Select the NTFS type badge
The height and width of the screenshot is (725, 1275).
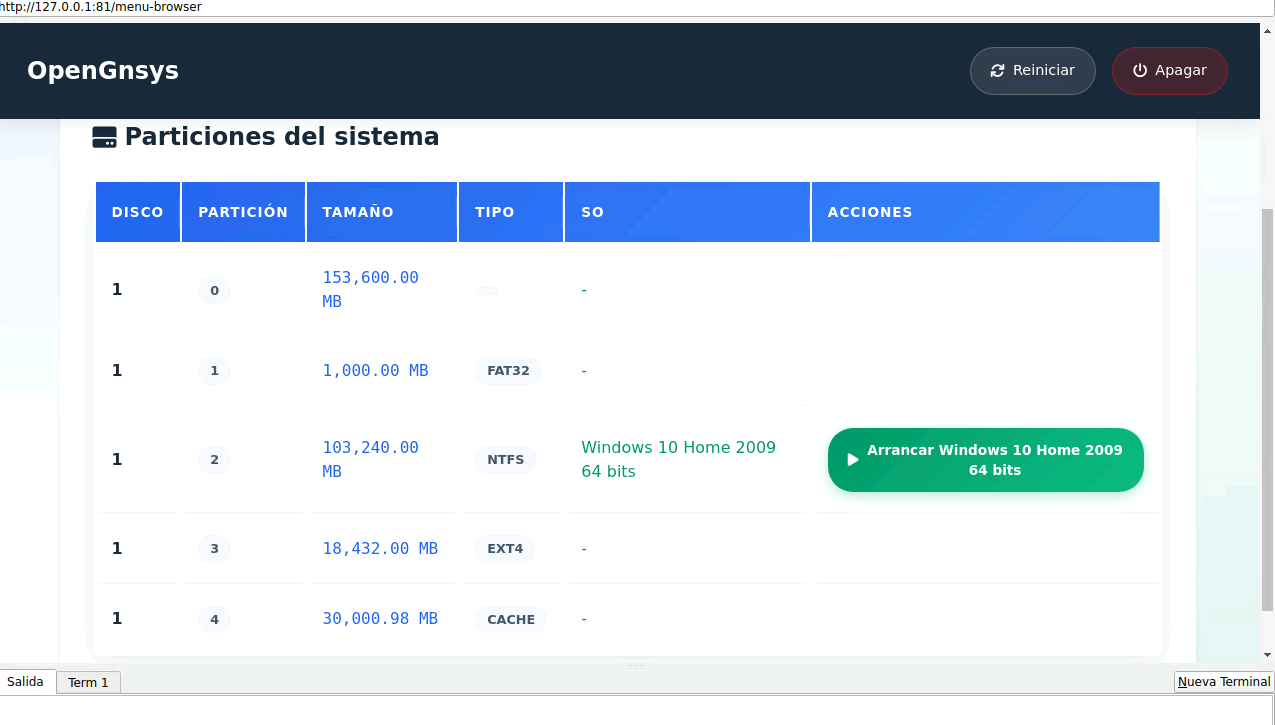click(506, 460)
